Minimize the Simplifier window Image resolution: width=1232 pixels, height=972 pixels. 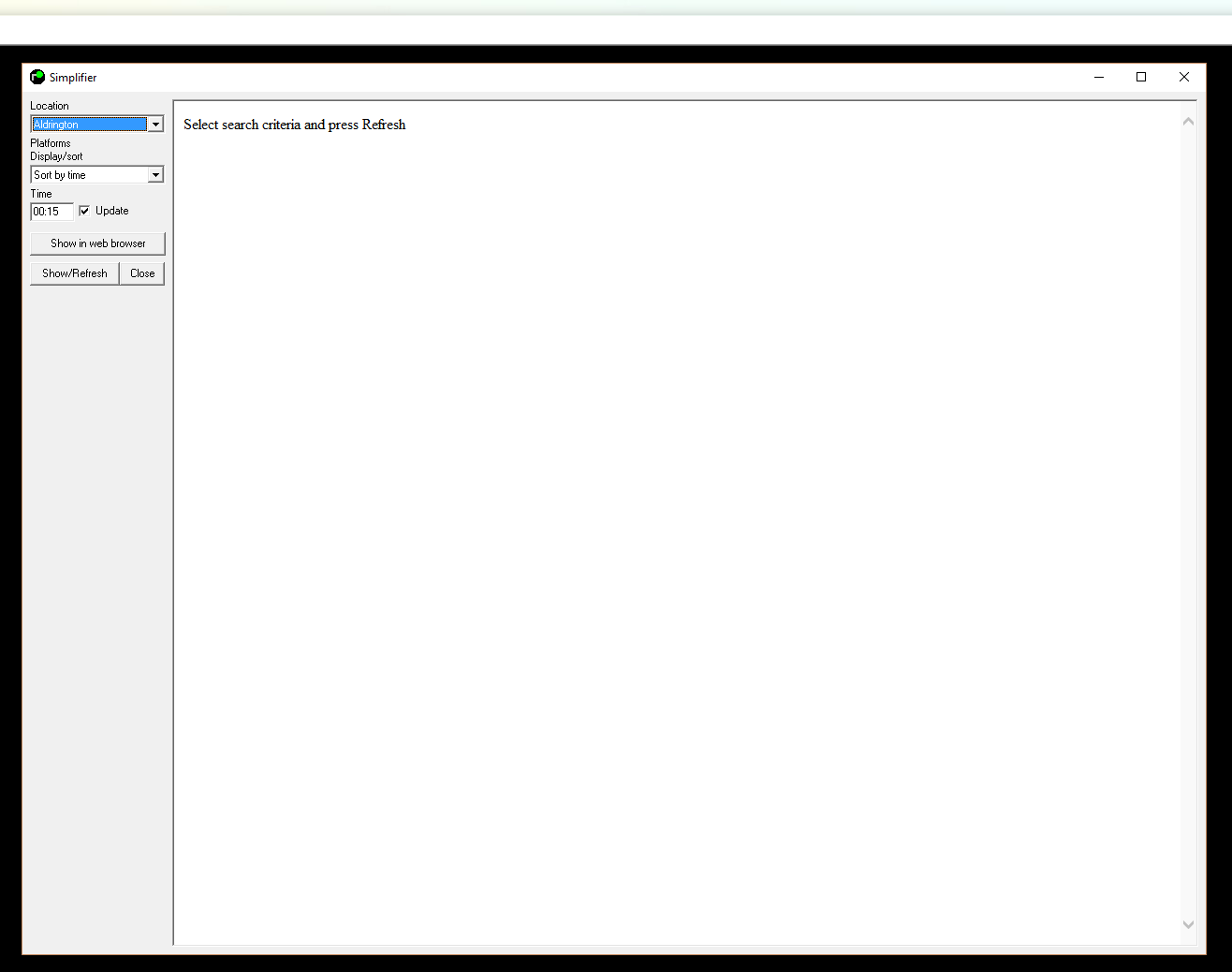1099,77
